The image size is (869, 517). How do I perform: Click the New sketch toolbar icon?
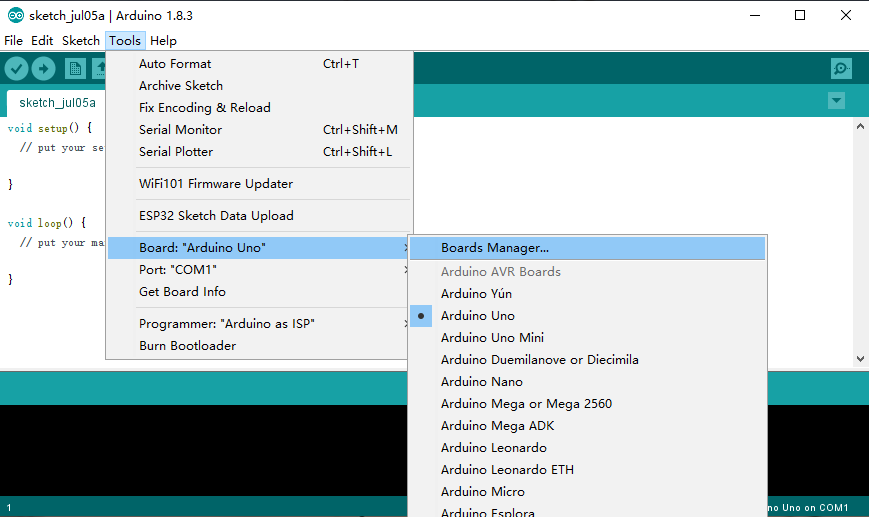(75, 69)
